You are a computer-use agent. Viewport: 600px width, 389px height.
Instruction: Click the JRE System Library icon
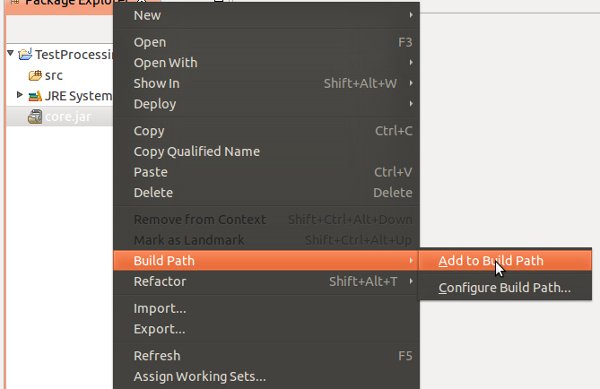point(35,96)
